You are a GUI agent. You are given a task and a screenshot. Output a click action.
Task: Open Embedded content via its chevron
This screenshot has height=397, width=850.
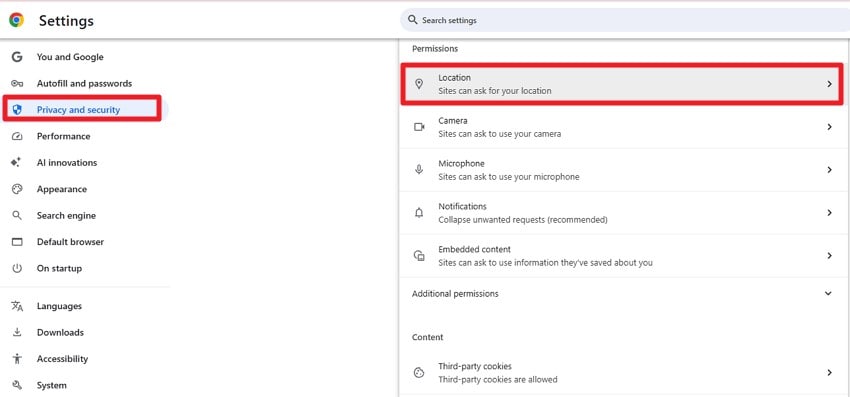pyautogui.click(x=829, y=255)
